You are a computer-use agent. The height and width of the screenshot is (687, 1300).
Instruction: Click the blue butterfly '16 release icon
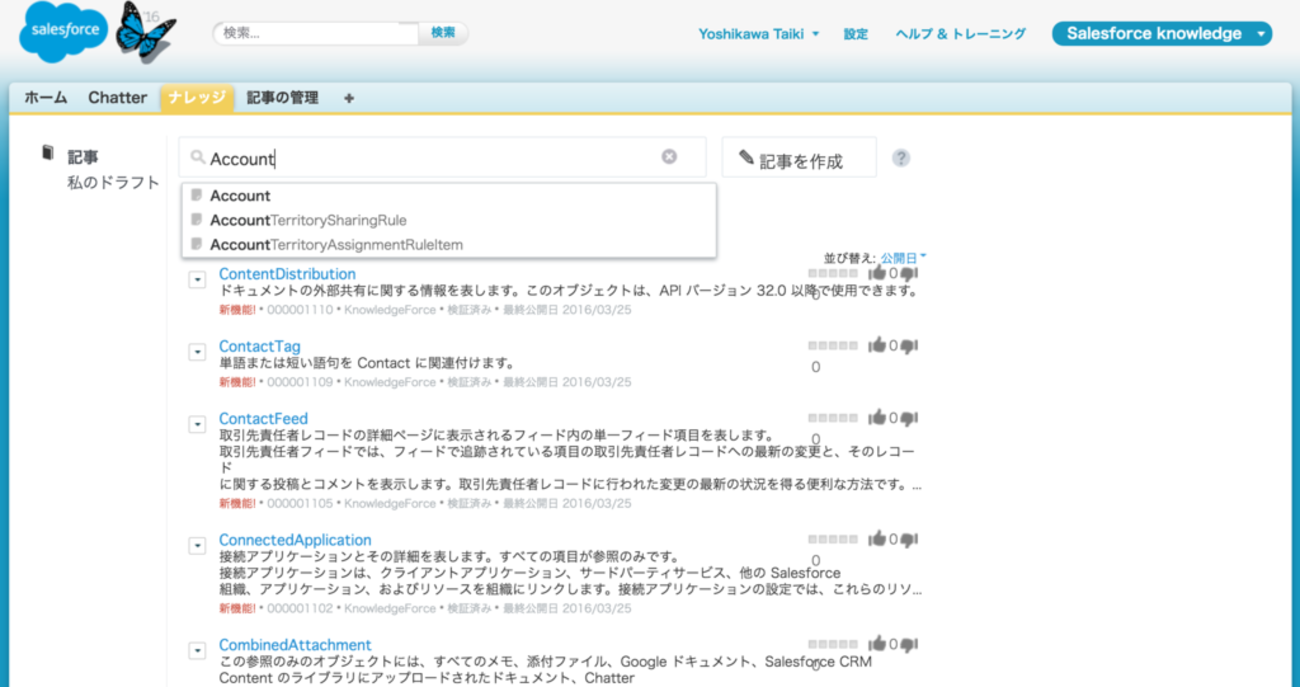click(x=146, y=32)
